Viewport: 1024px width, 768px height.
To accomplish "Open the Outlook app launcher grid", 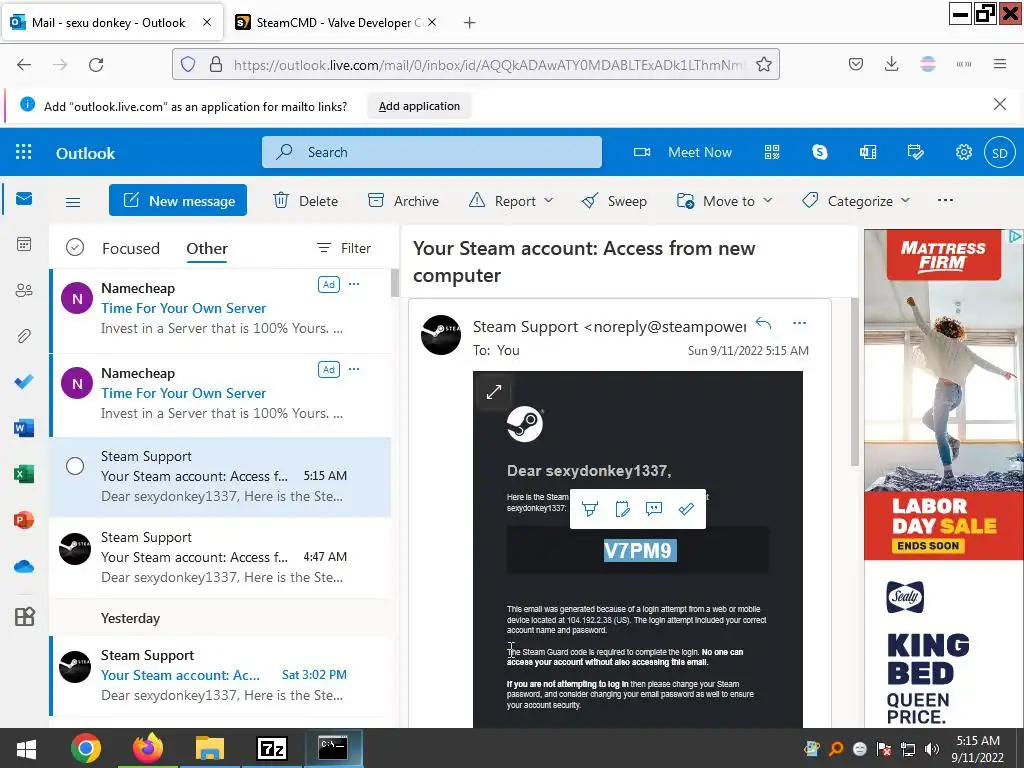I will click(24, 152).
